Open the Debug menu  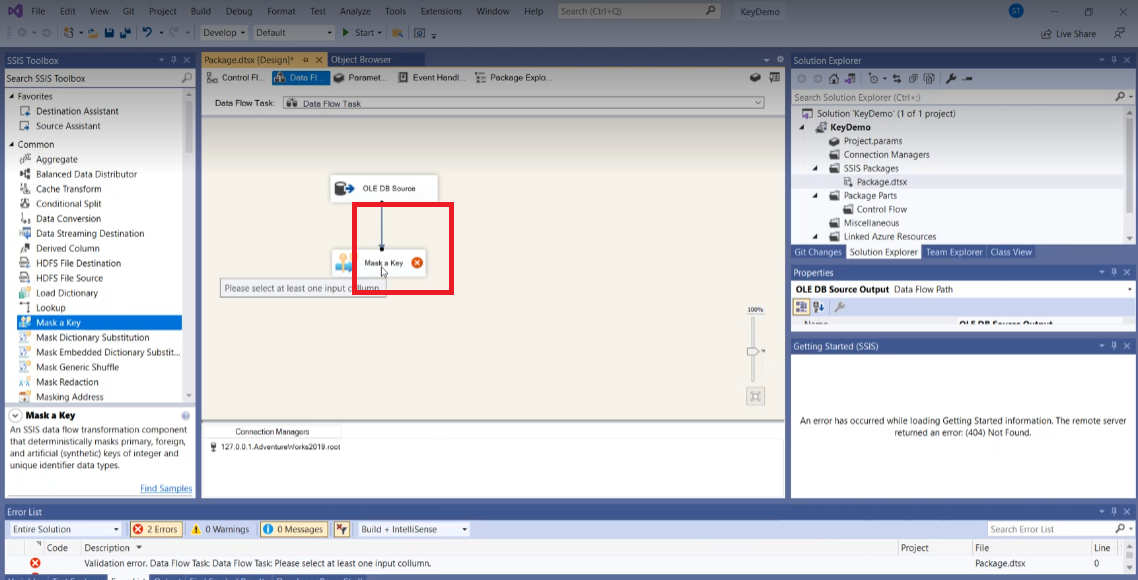pos(240,12)
